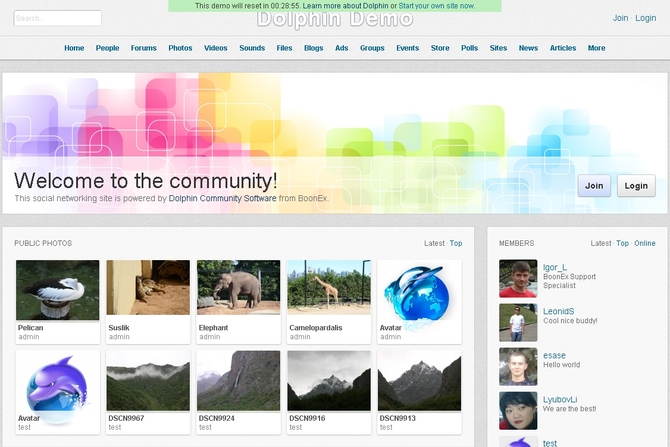Open the People menu item
The image size is (670, 447).
pos(107,48)
